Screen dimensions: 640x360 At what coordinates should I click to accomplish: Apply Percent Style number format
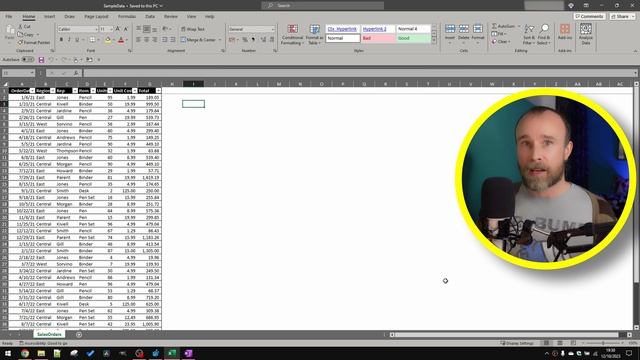click(x=244, y=40)
